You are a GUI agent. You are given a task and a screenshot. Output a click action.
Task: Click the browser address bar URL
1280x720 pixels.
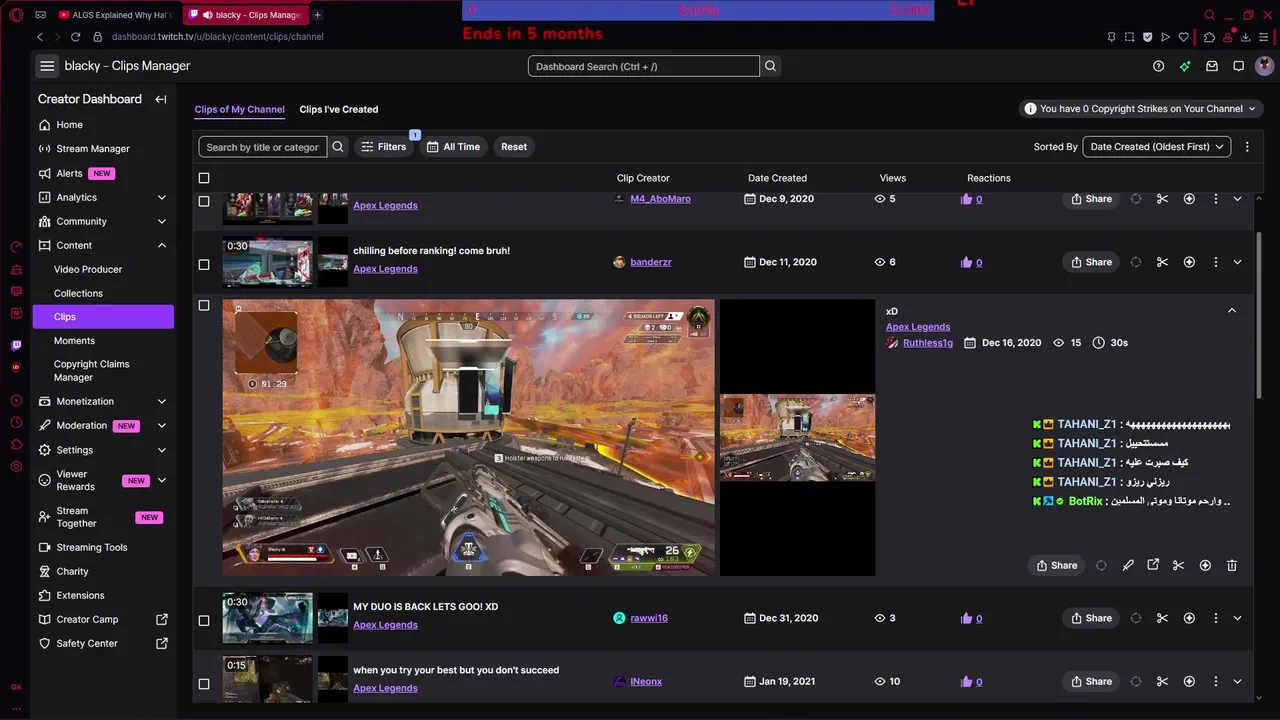(x=217, y=37)
